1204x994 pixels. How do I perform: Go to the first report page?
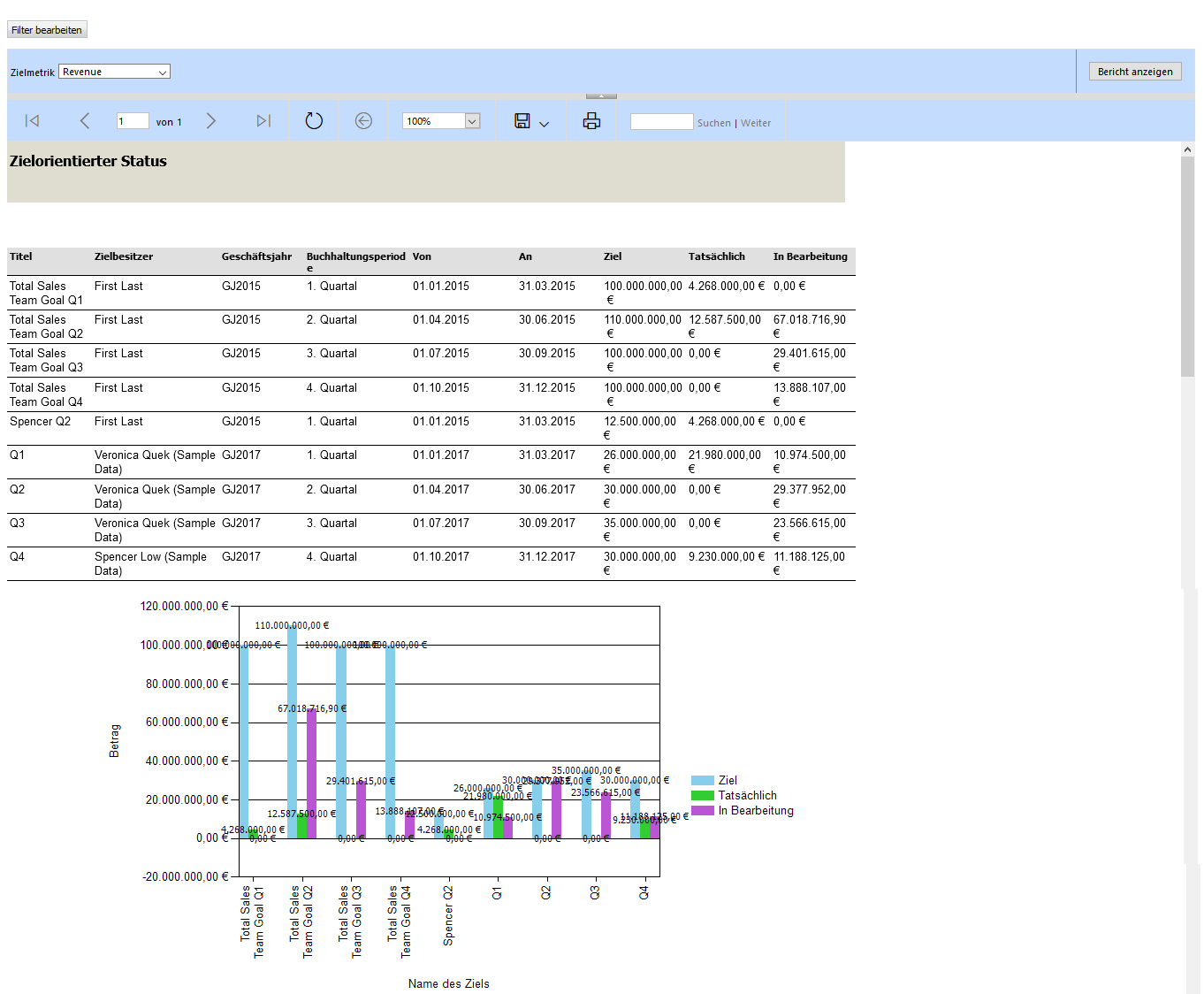point(33,121)
